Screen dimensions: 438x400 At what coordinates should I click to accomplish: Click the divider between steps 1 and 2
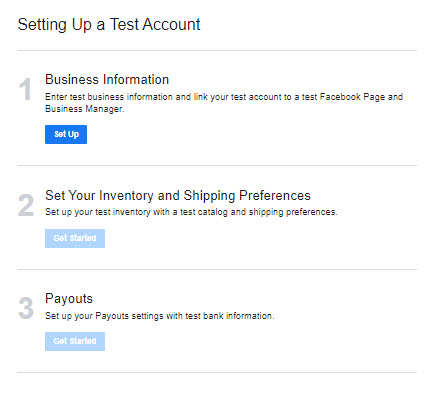217,165
